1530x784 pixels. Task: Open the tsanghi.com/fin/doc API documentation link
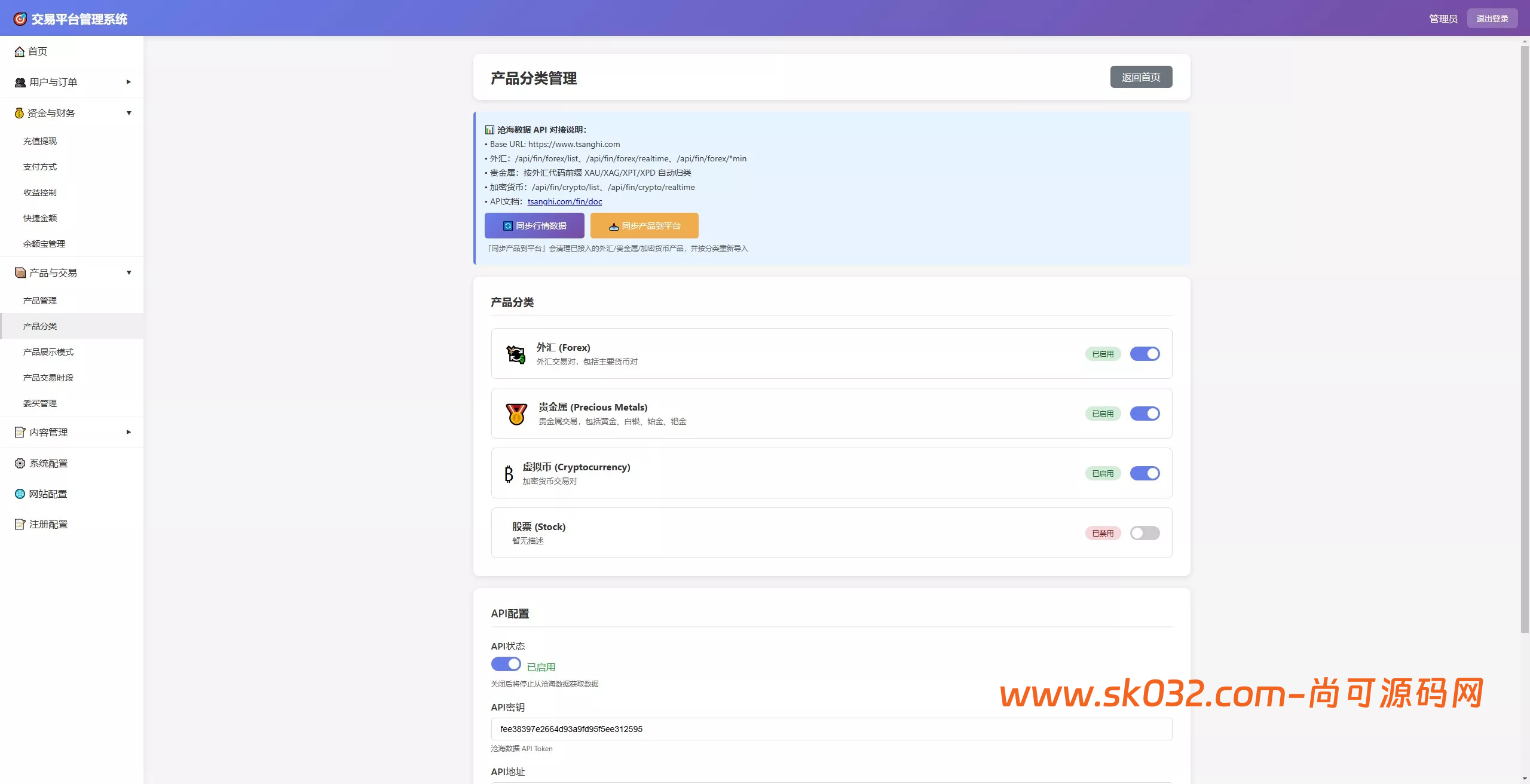(x=565, y=201)
